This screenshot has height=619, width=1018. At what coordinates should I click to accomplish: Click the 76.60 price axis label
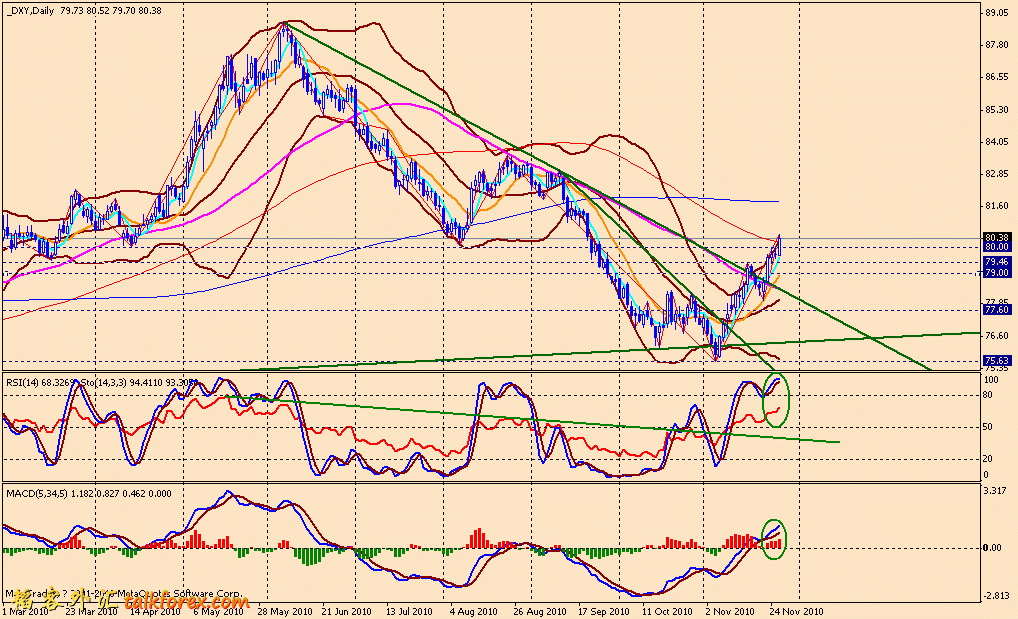point(997,335)
